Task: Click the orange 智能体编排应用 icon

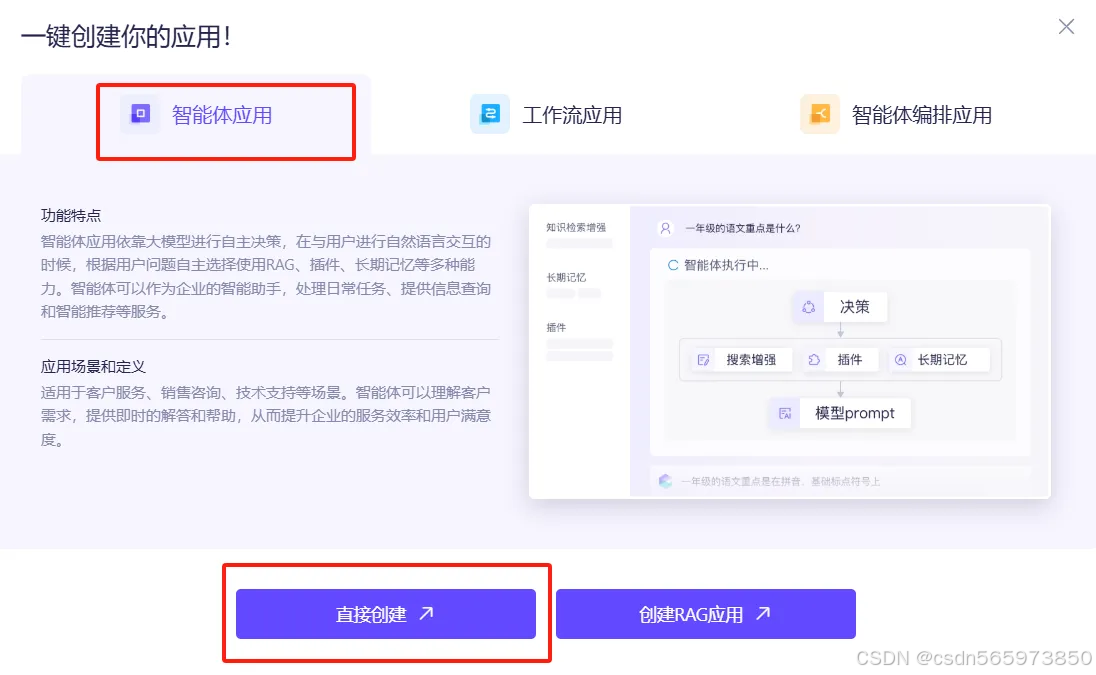Action: [x=819, y=114]
